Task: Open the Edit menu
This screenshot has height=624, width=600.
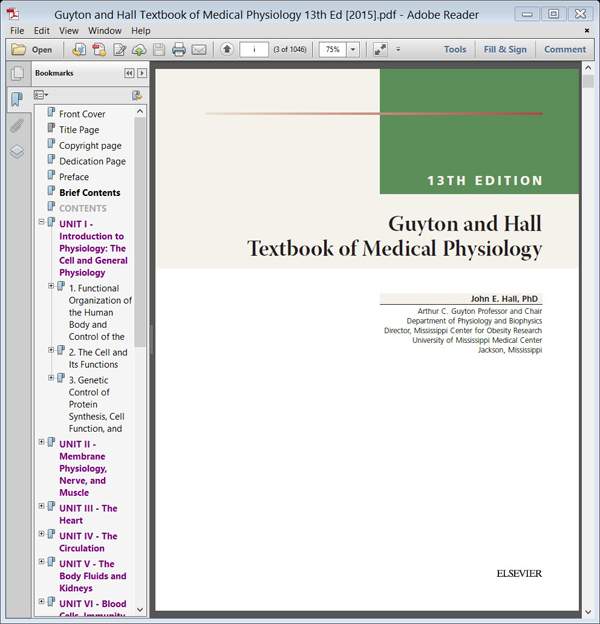Action: pos(41,31)
